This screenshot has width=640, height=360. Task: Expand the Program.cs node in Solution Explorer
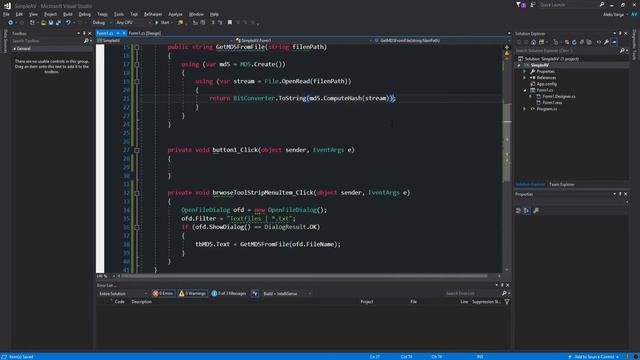(524, 109)
